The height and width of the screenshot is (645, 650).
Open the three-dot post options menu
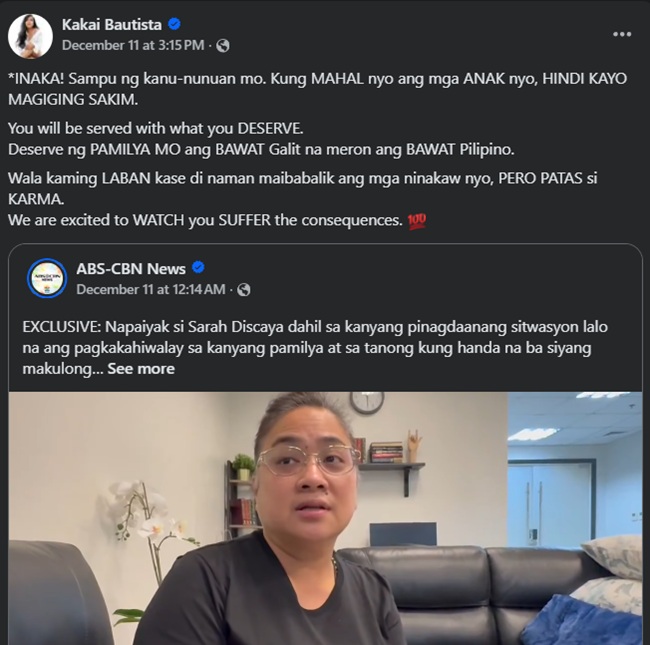(622, 34)
